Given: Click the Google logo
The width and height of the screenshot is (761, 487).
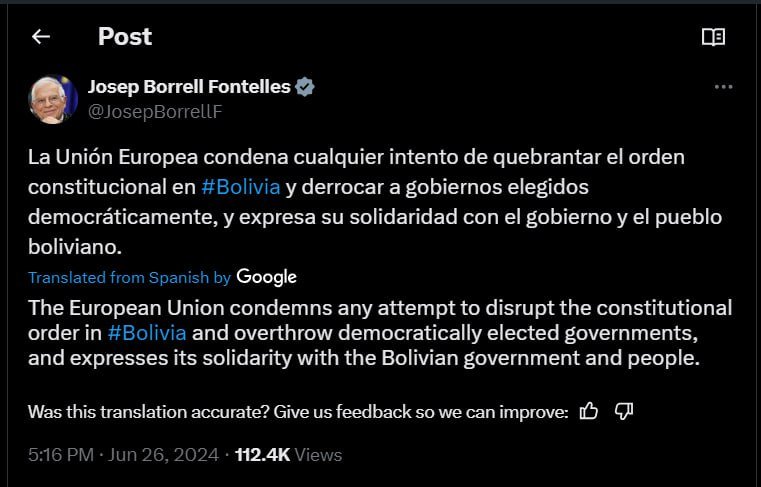Looking at the screenshot, I should (x=266, y=277).
